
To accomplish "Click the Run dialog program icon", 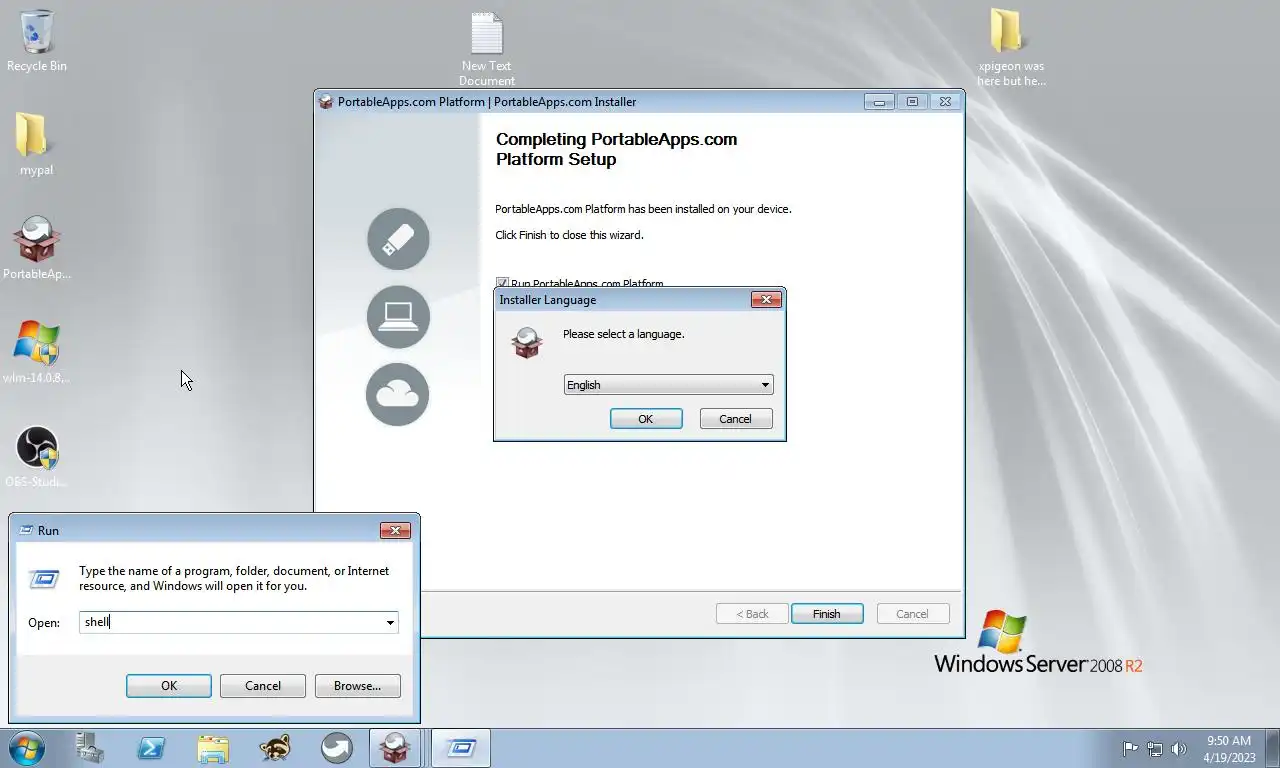I will click(44, 579).
